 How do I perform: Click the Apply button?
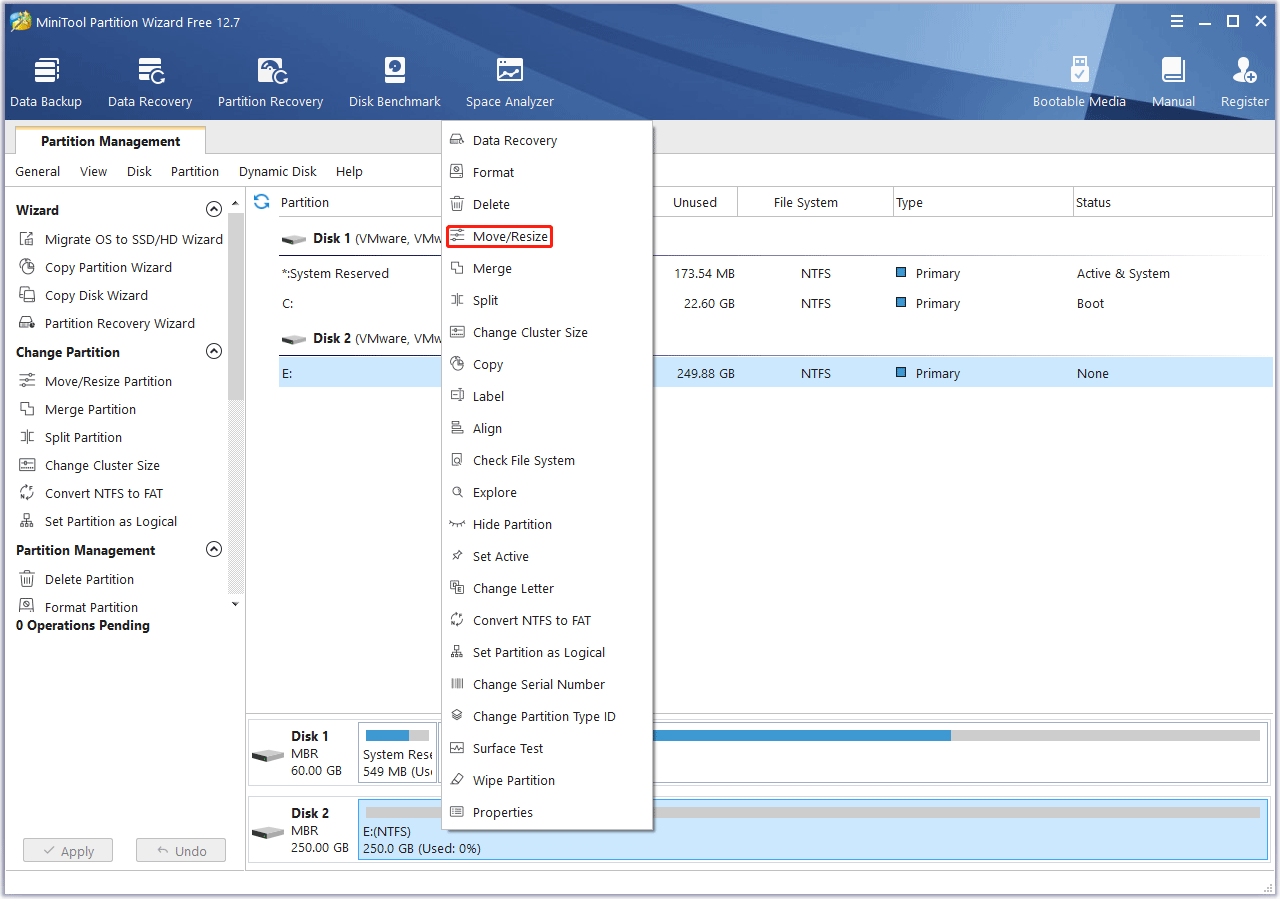pyautogui.click(x=67, y=850)
